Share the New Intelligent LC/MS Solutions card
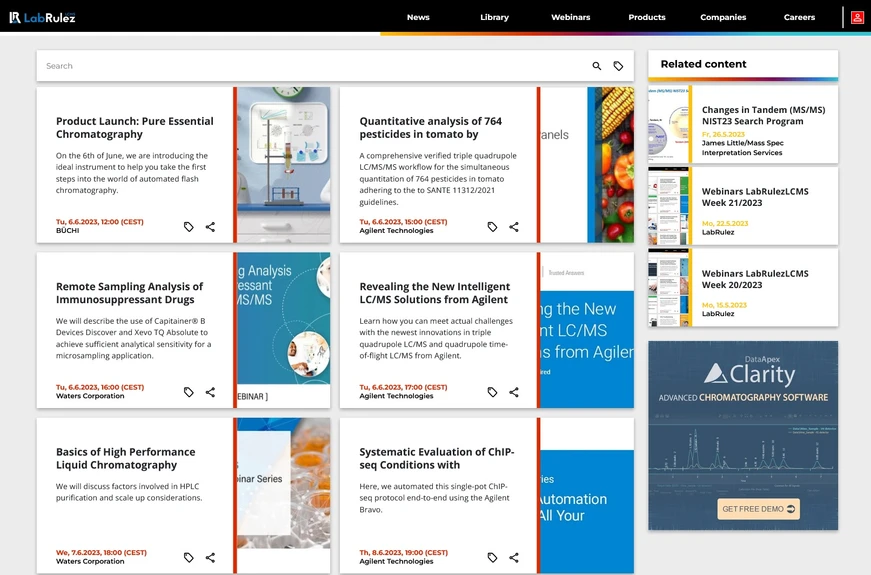The image size is (871, 575). pyautogui.click(x=514, y=392)
